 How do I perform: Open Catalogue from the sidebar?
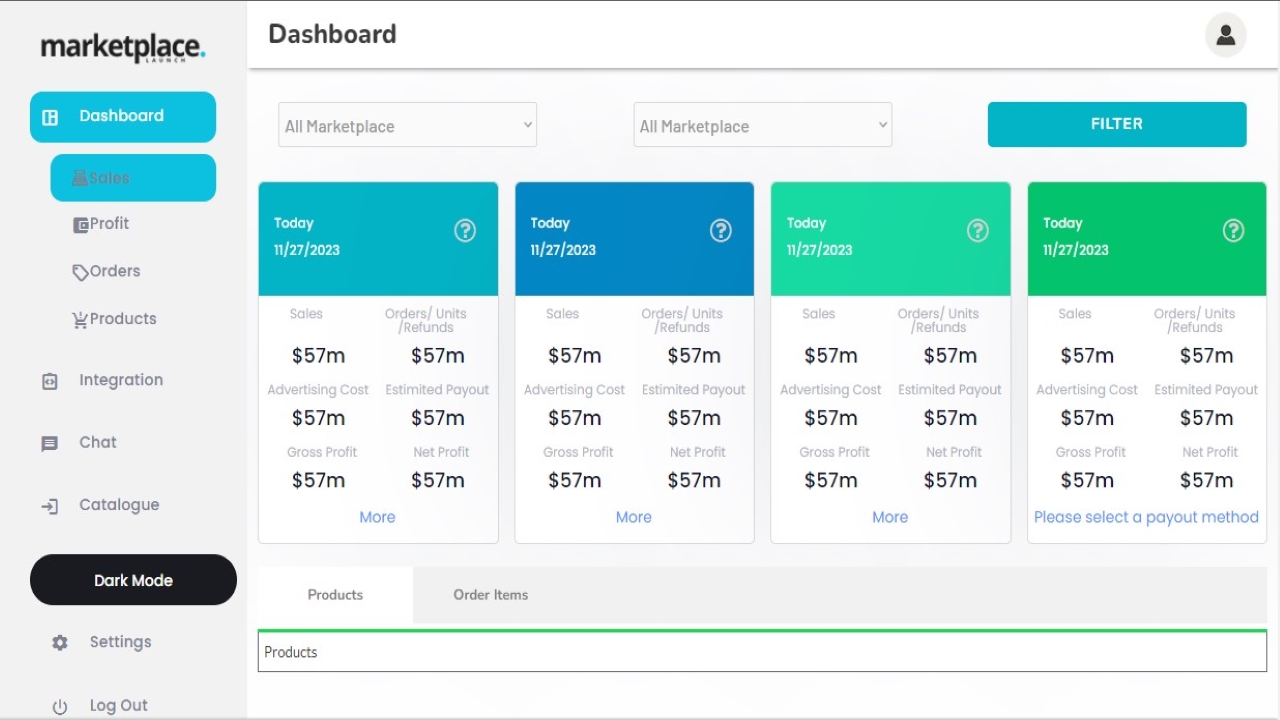[x=118, y=505]
